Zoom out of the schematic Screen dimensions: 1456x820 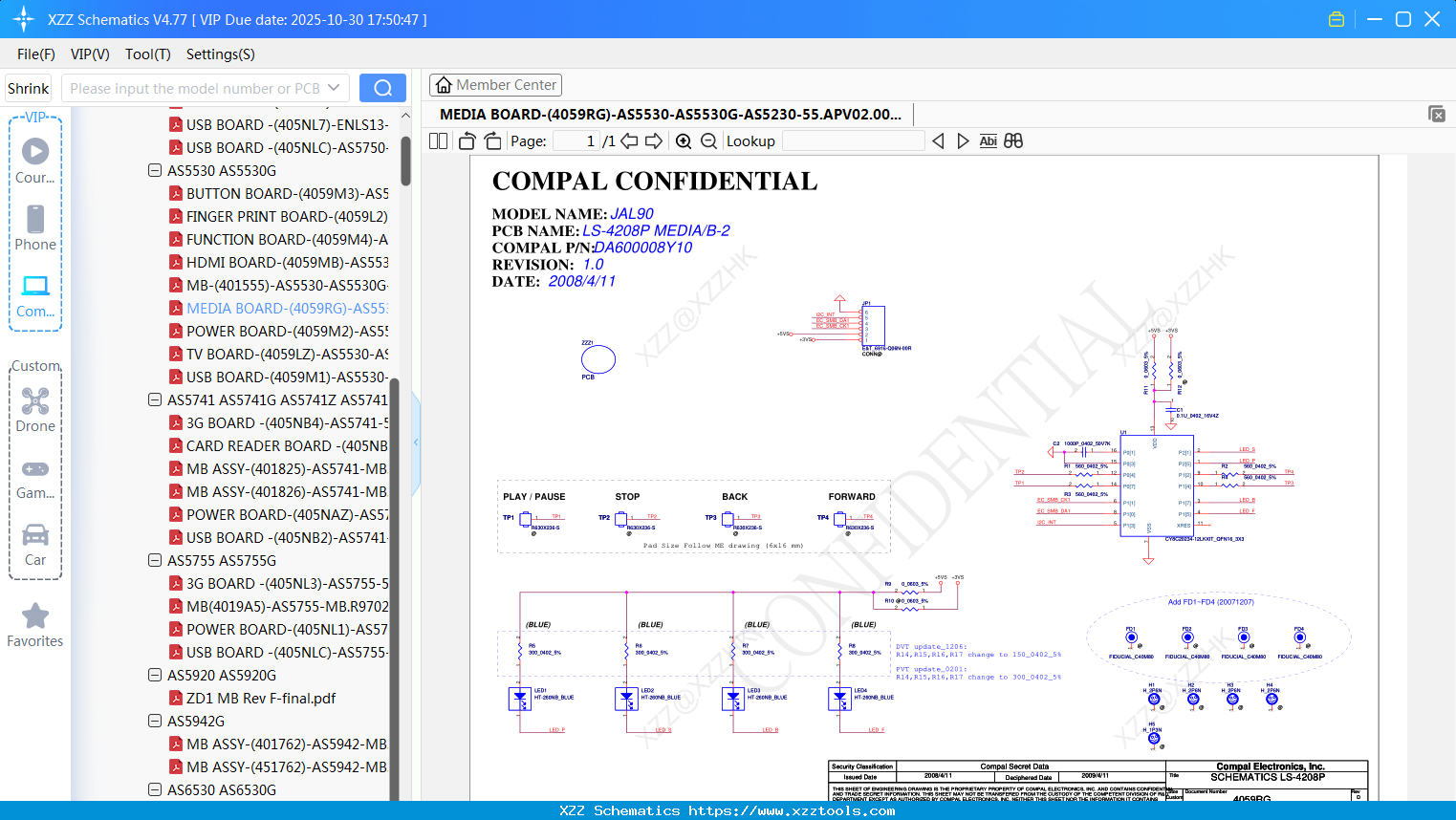[708, 141]
